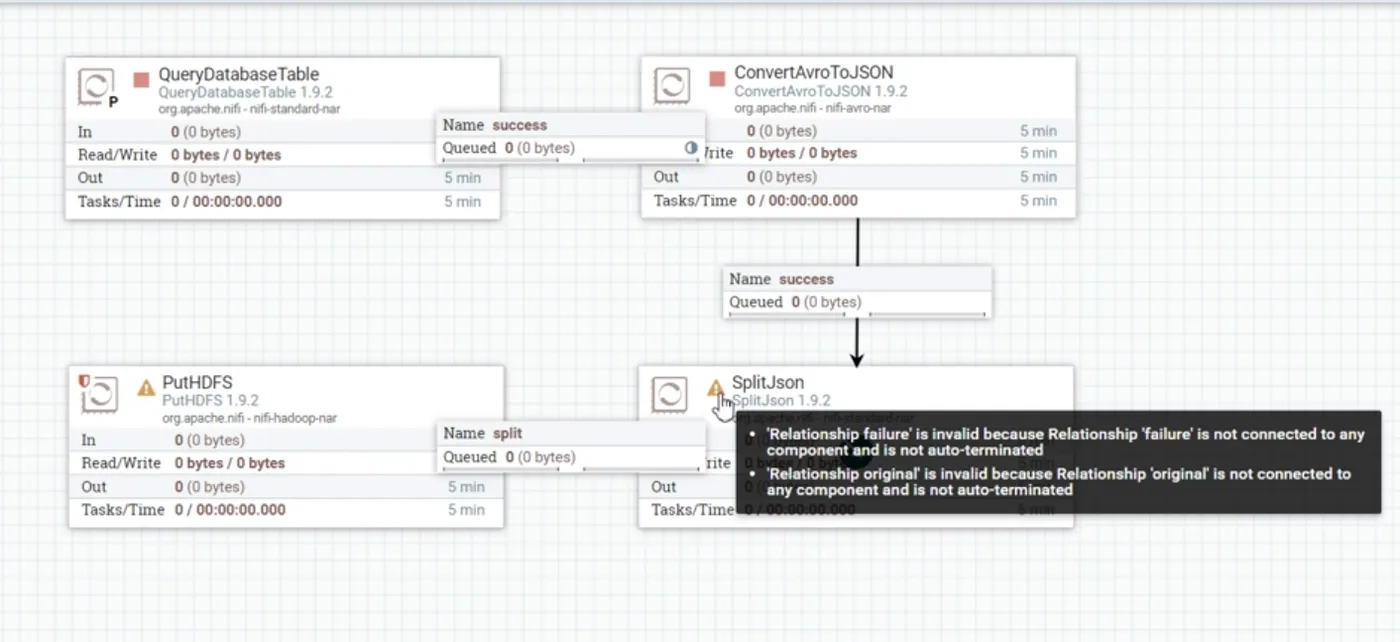
Task: Click the Queued row of the split connection
Action: click(x=571, y=457)
